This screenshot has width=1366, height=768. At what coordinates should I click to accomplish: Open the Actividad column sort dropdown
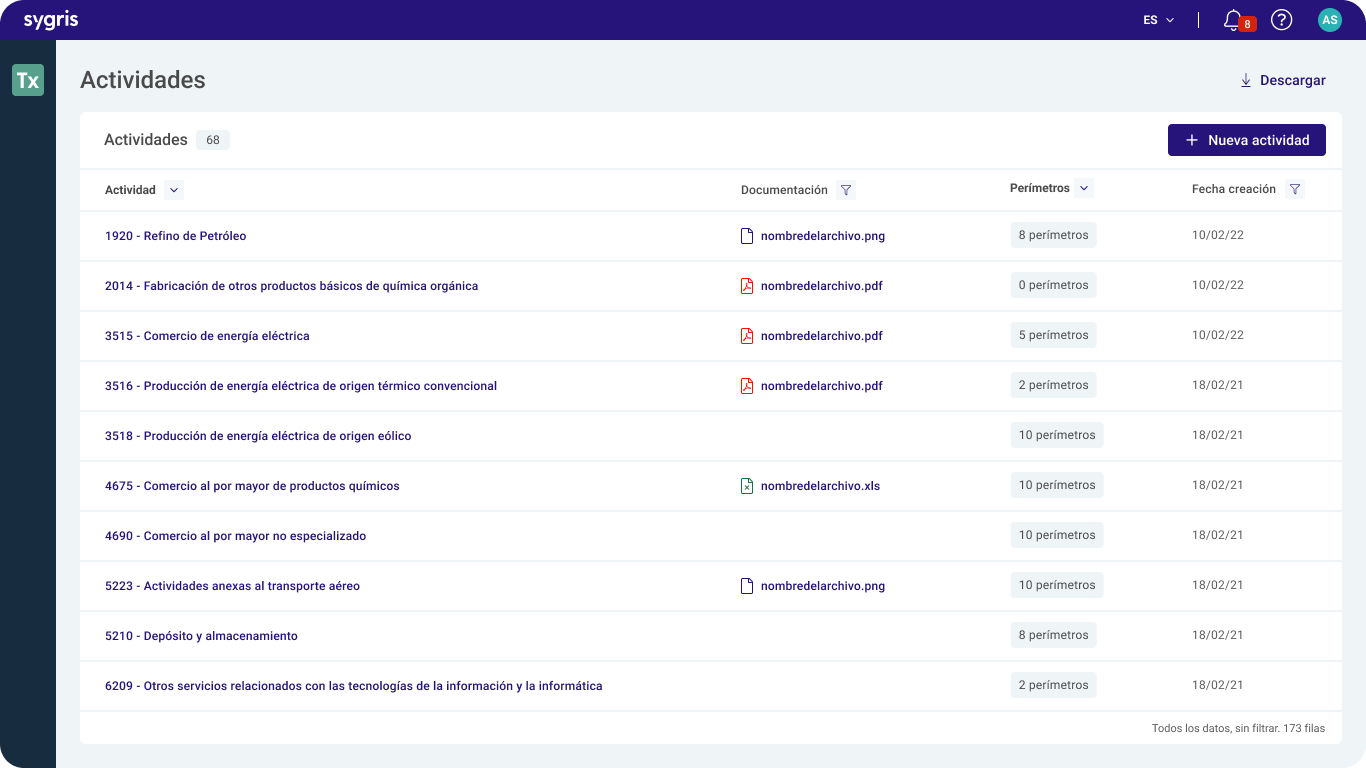coord(174,190)
